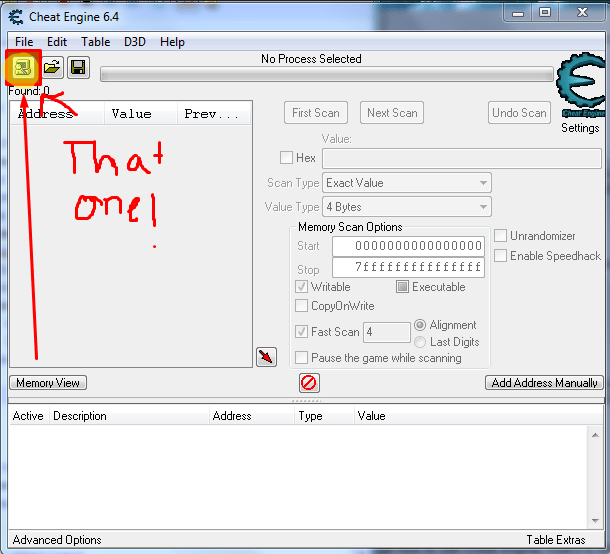Click the First Scan button
Viewport: 610px width, 554px height.
click(x=316, y=113)
